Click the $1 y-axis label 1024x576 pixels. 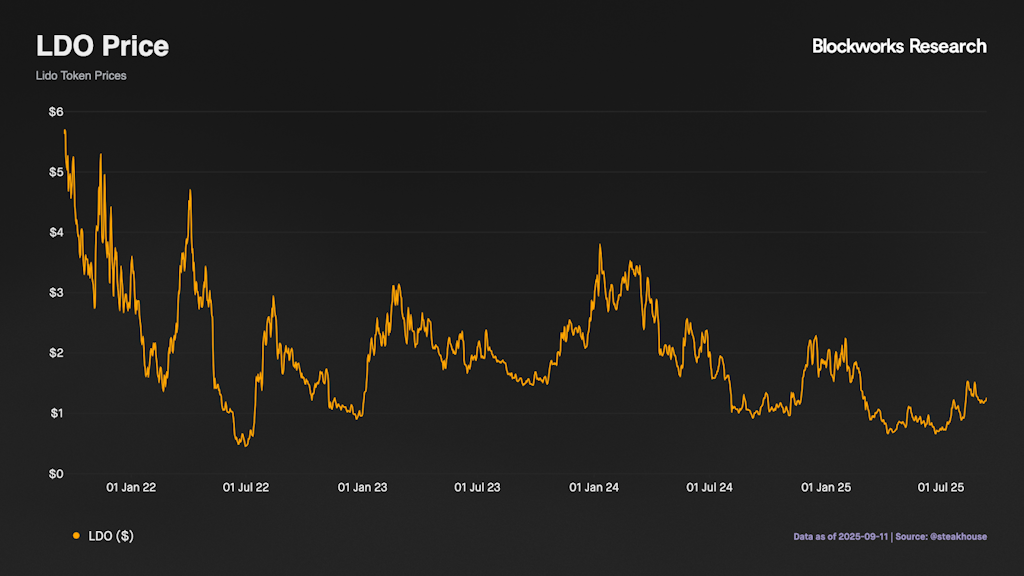(x=56, y=413)
